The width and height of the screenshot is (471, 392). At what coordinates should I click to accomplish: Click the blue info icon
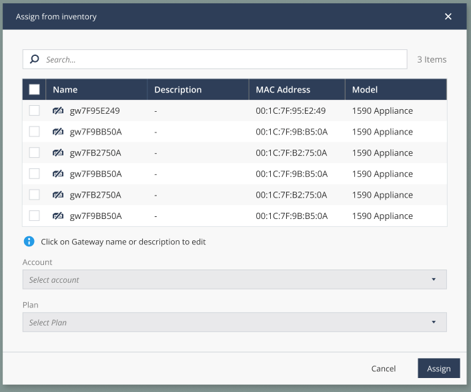[29, 241]
